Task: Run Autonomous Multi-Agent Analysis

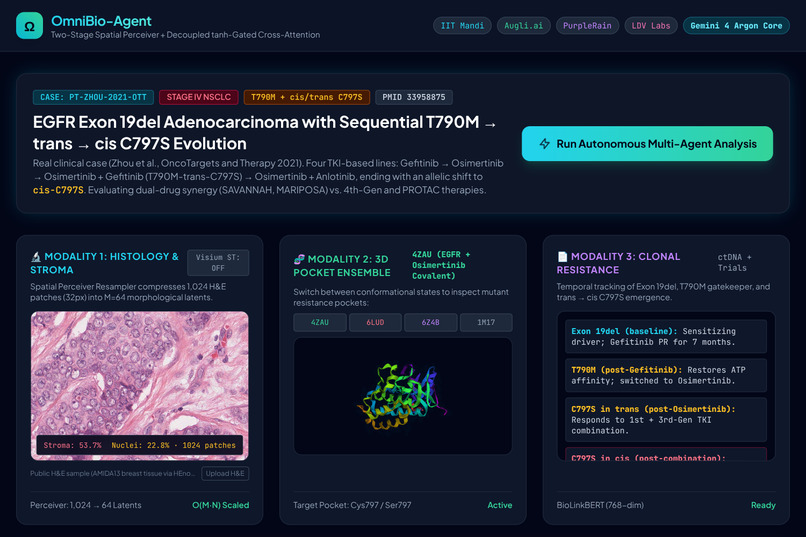Action: pos(647,144)
